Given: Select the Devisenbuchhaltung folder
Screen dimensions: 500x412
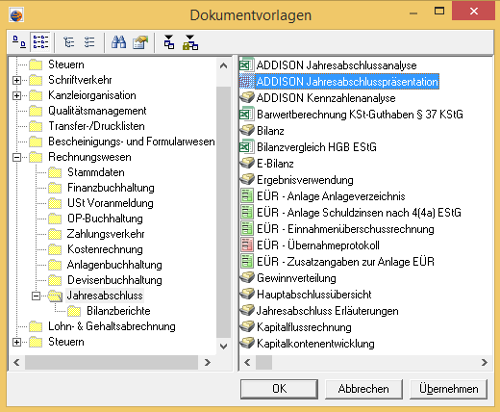Looking at the screenshot, I should point(115,280).
